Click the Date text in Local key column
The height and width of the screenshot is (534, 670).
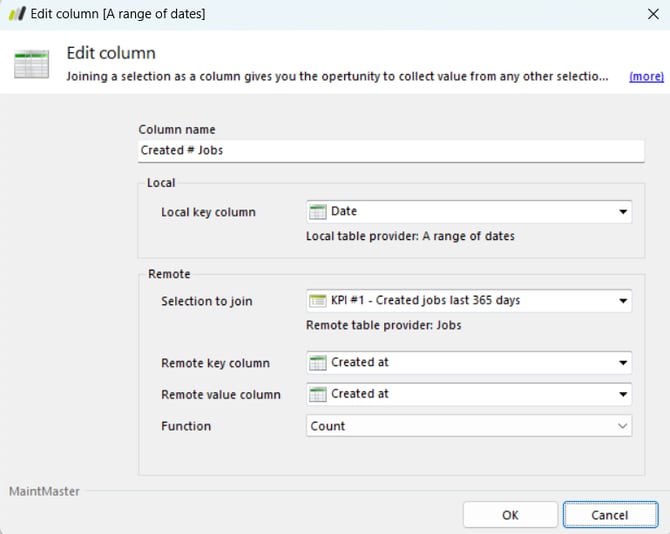[x=344, y=212]
